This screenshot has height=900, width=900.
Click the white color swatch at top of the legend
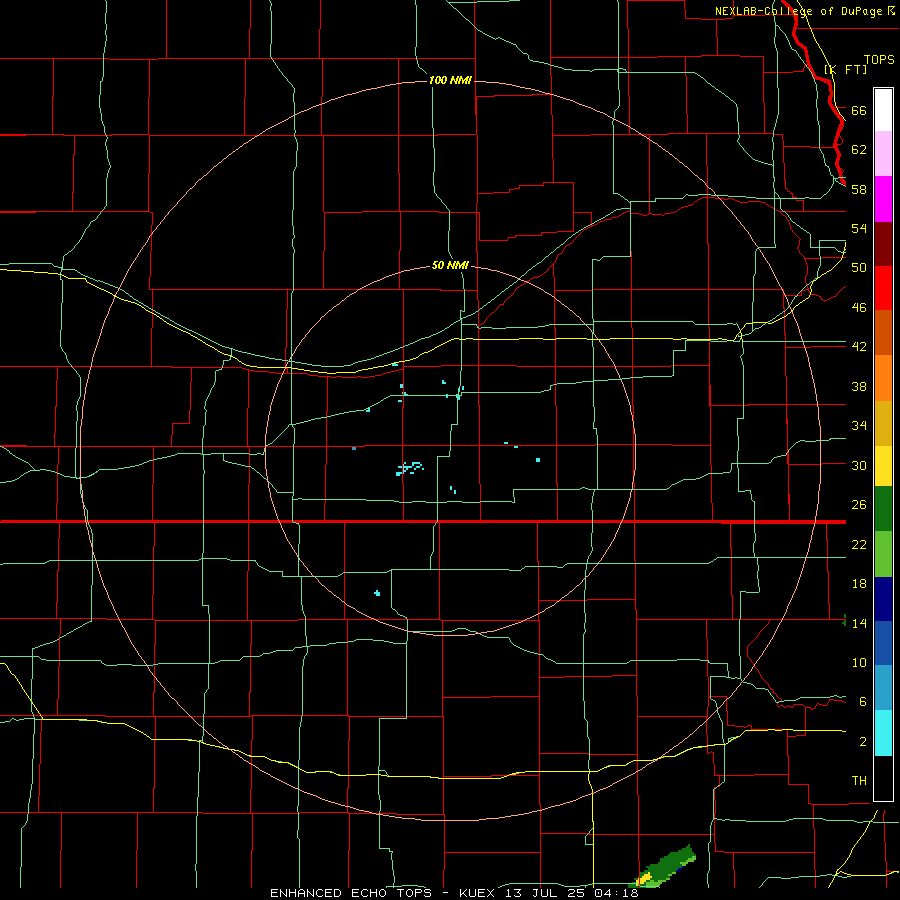click(883, 110)
